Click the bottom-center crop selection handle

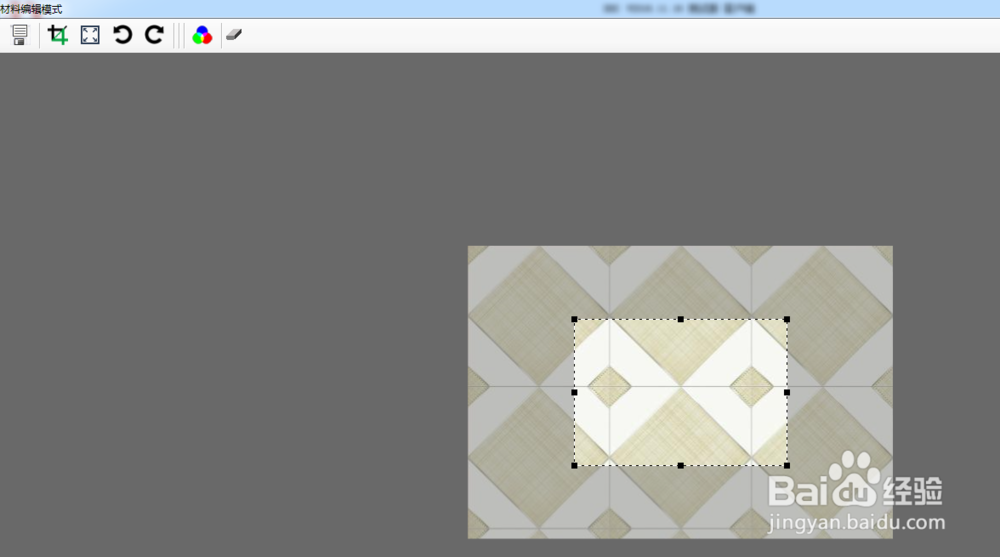coord(680,466)
